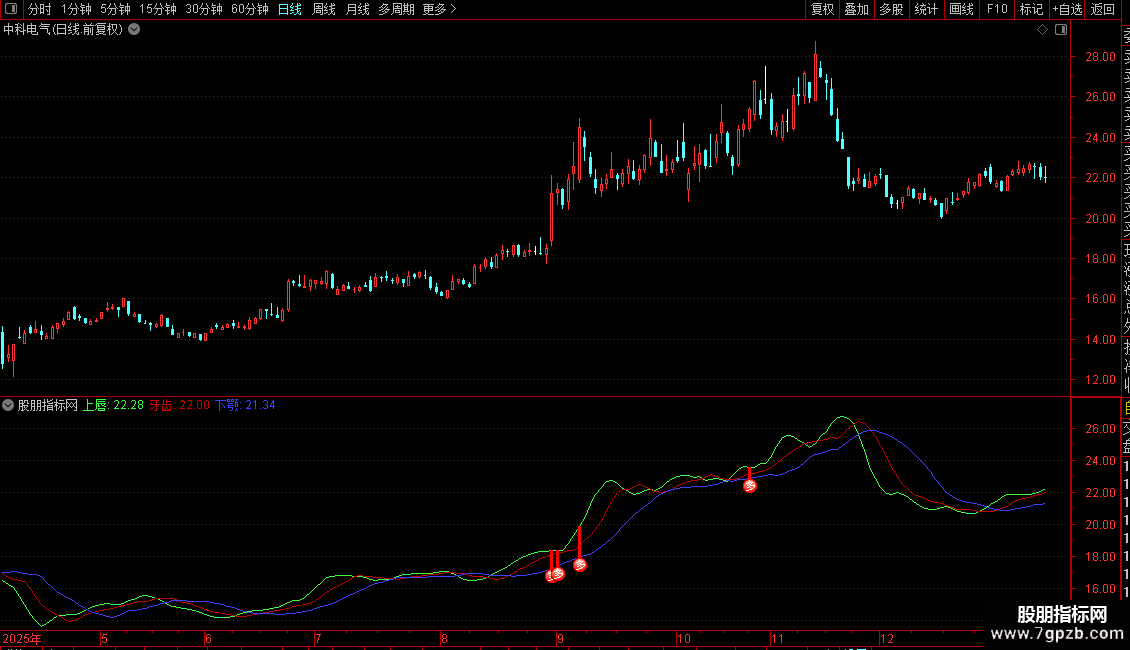The image size is (1130, 650).
Task: Click the 28.00 price axis label
Action: pyautogui.click(x=1100, y=56)
